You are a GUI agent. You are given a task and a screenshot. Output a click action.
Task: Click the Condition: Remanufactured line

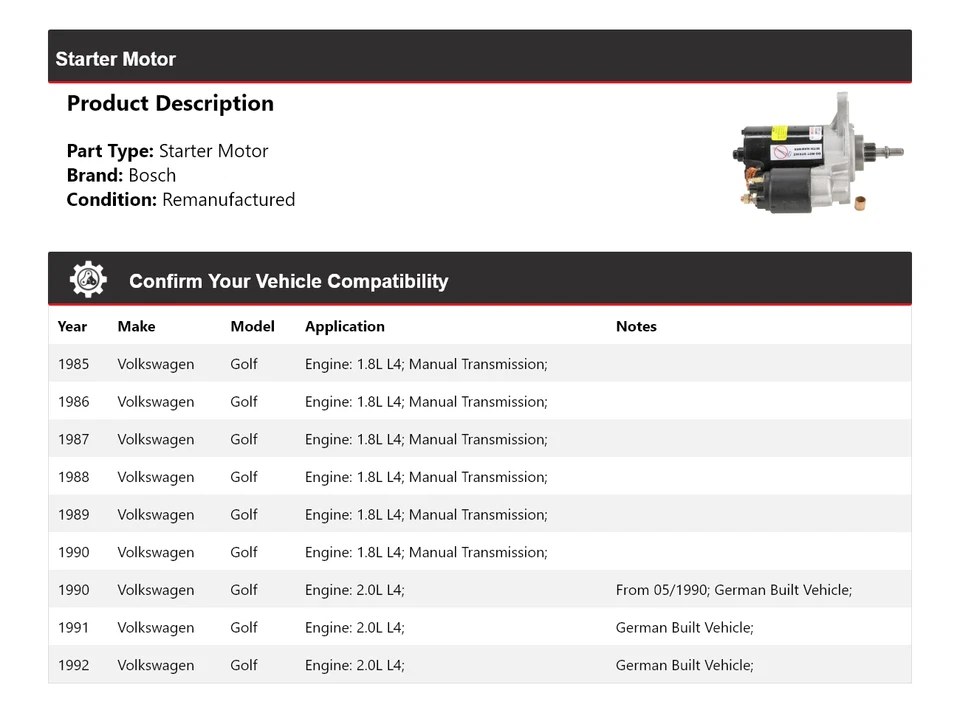[x=181, y=200]
